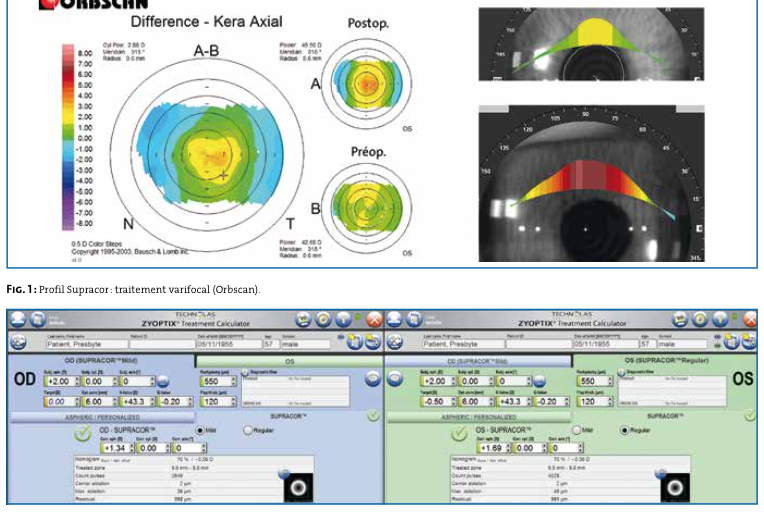Click the ablation profile preview in OS window
This screenshot has width=764, height=516.
[x=675, y=488]
